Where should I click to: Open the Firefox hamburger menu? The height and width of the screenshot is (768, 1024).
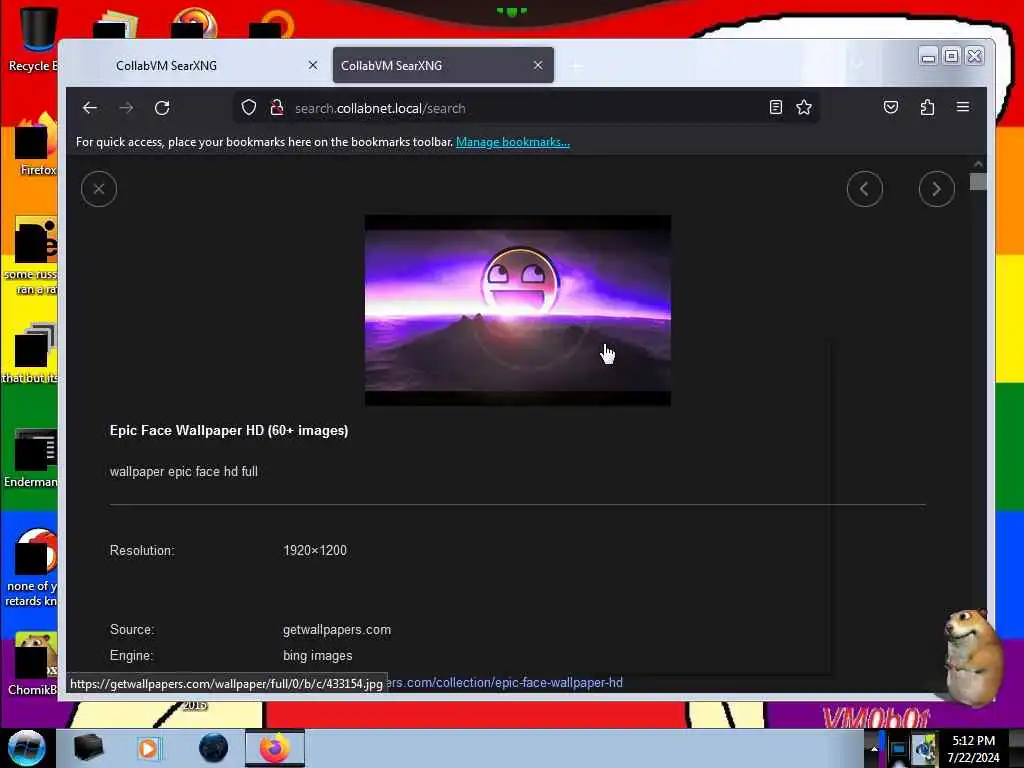click(963, 107)
